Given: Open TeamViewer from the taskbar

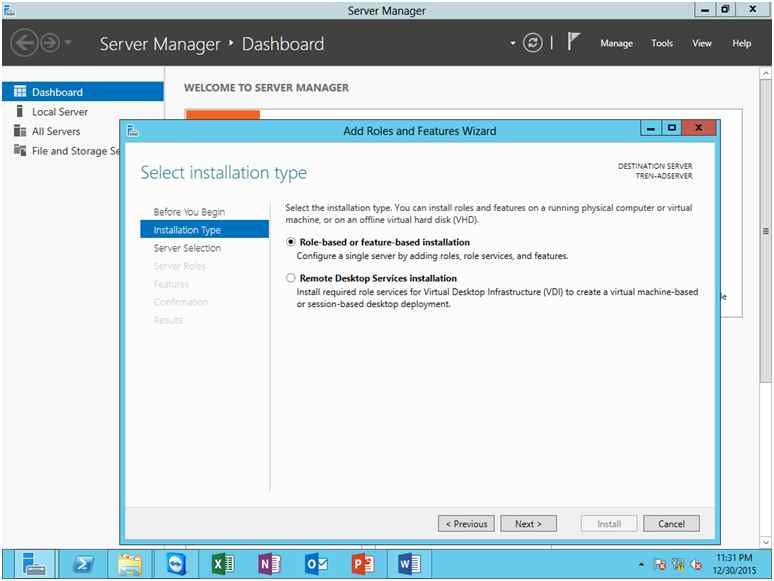Looking at the screenshot, I should 176,564.
